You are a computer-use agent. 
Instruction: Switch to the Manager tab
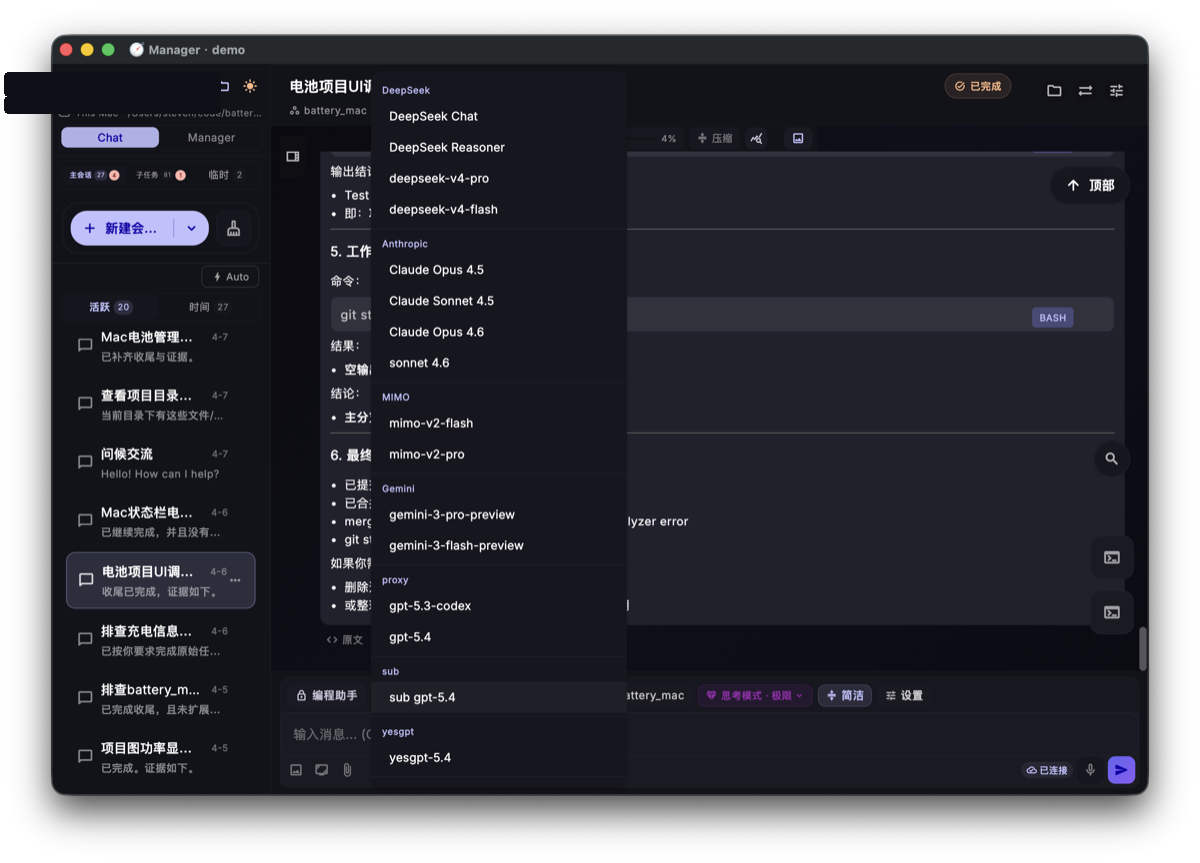(211, 138)
